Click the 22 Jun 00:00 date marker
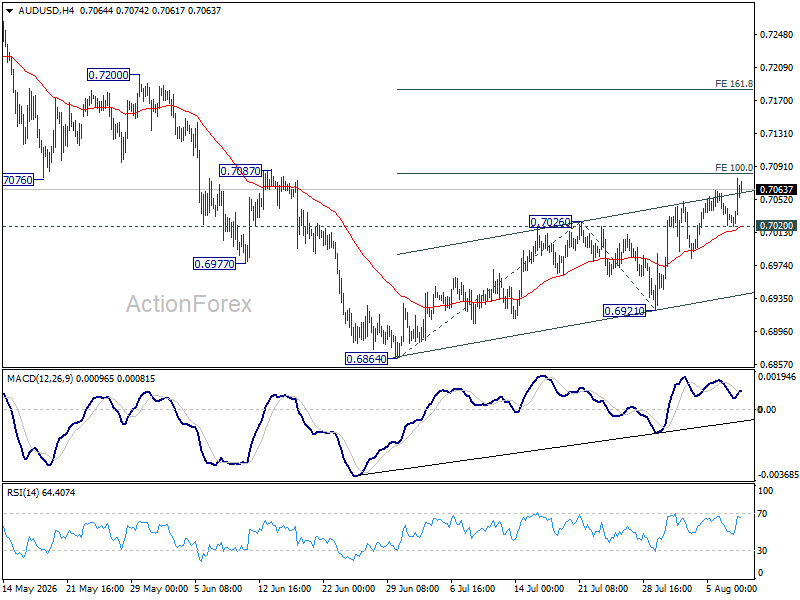Viewport: 800px width, 600px height. click(x=349, y=588)
